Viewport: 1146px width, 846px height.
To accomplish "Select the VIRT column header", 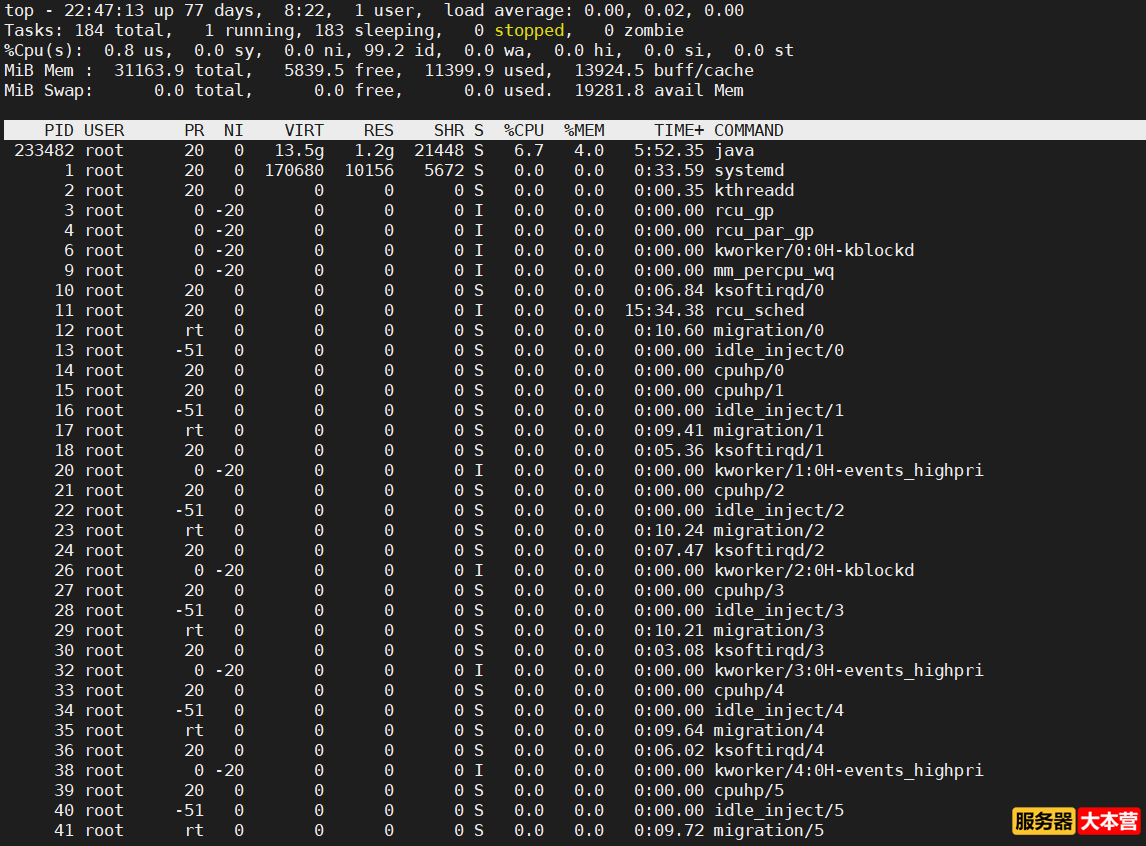I will [304, 130].
